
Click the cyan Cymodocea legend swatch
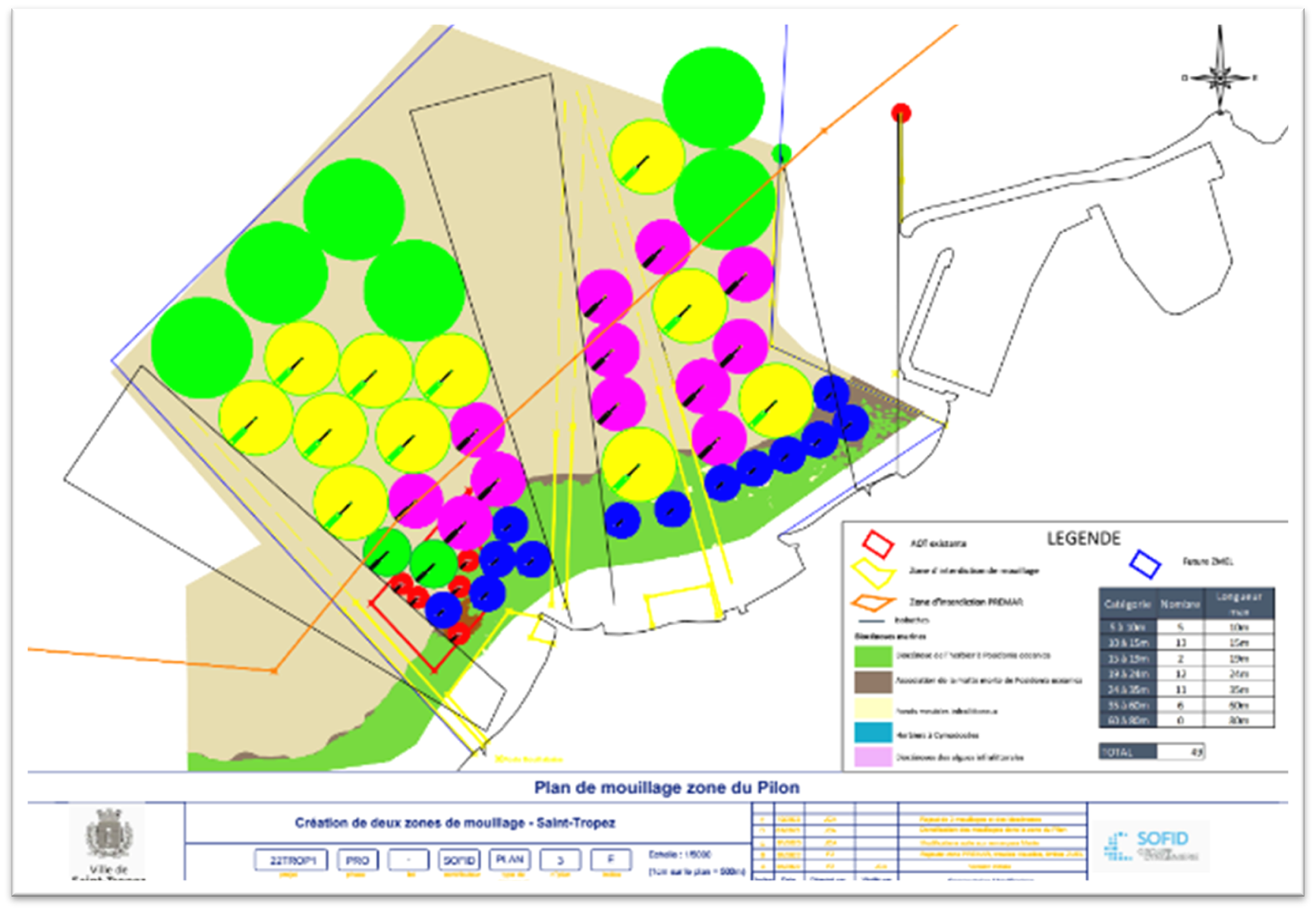click(x=873, y=733)
